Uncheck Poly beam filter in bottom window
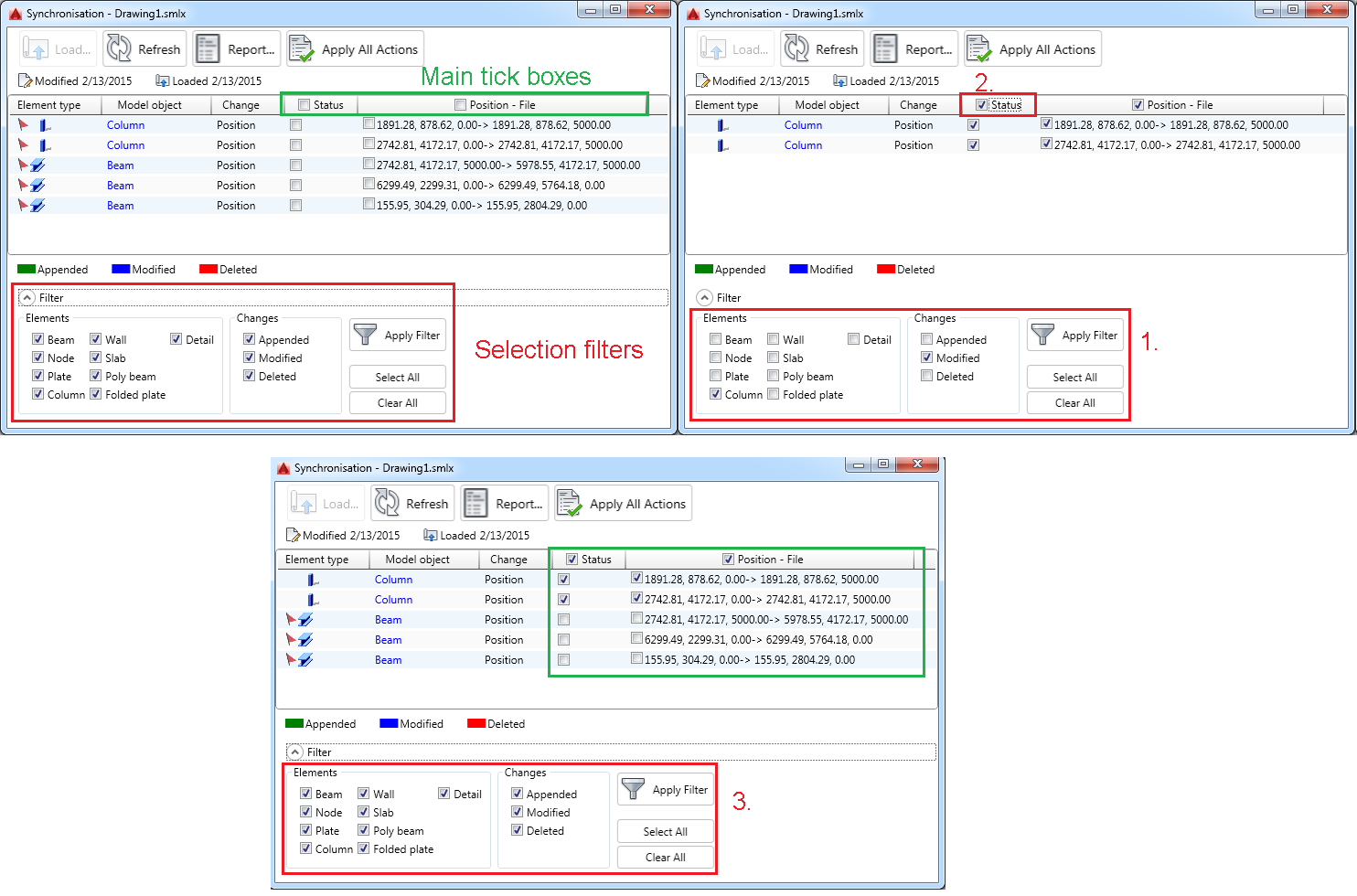The image size is (1357, 896). pos(363,830)
